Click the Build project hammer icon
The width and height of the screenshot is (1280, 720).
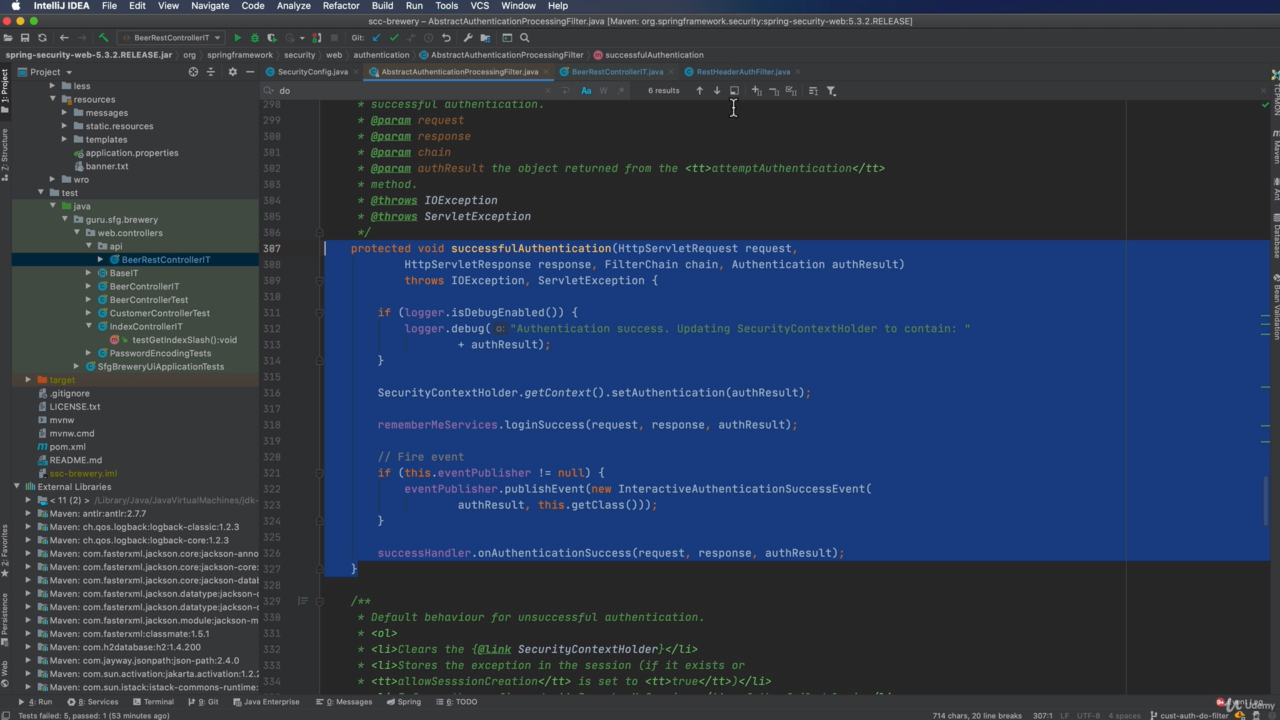pyautogui.click(x=103, y=38)
